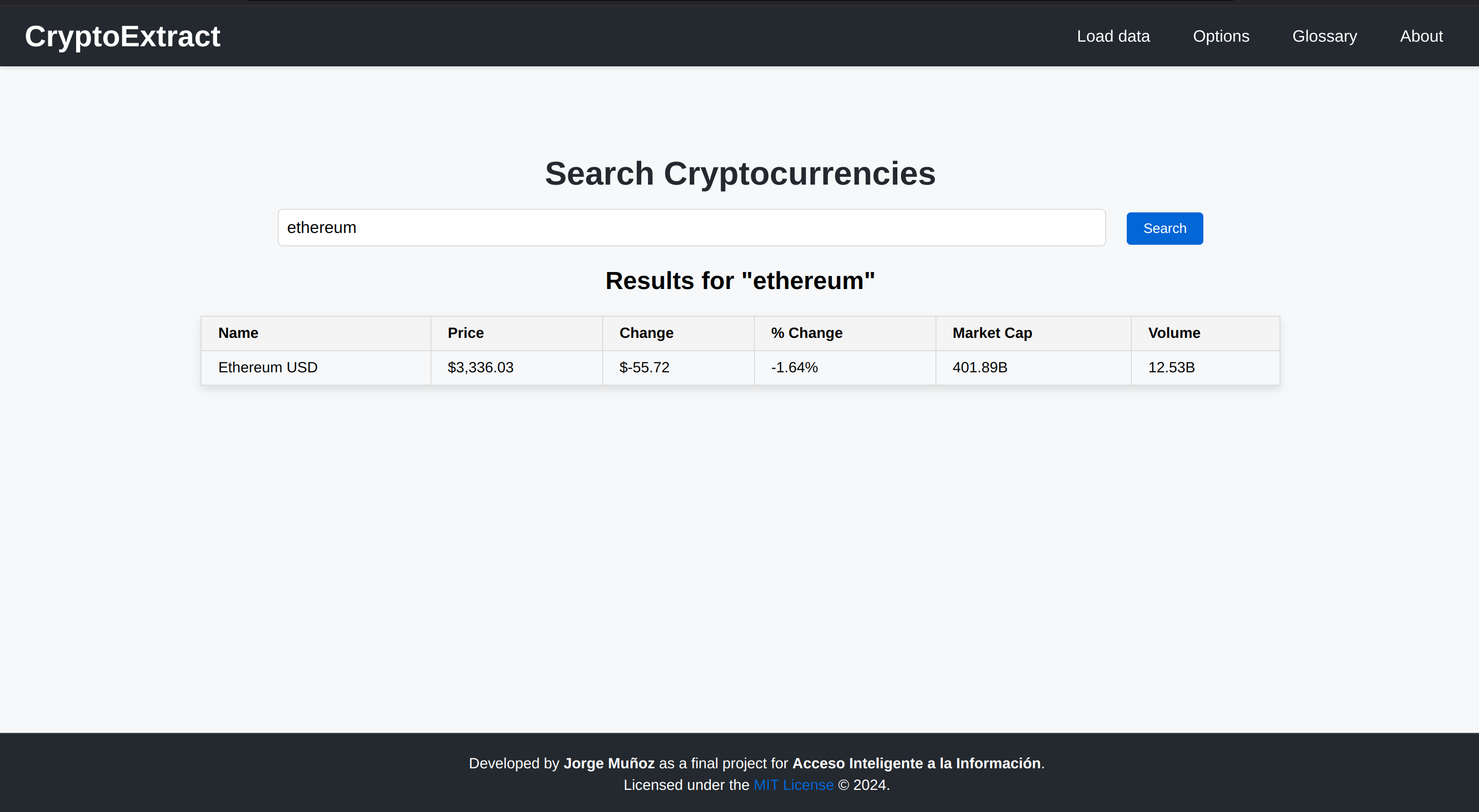
Task: Open the Load data page
Action: [1113, 36]
